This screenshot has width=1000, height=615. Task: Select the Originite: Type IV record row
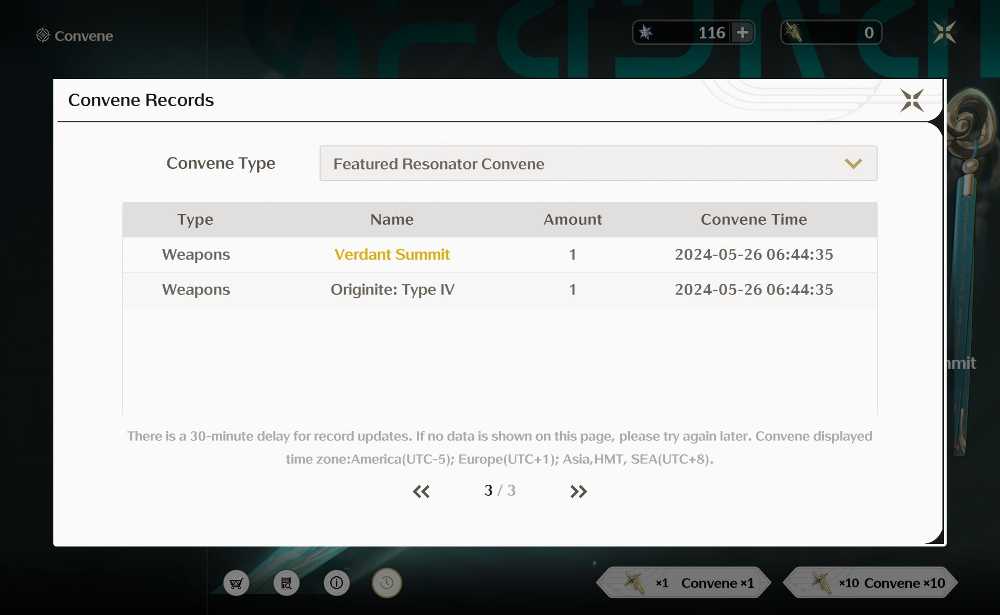(500, 290)
